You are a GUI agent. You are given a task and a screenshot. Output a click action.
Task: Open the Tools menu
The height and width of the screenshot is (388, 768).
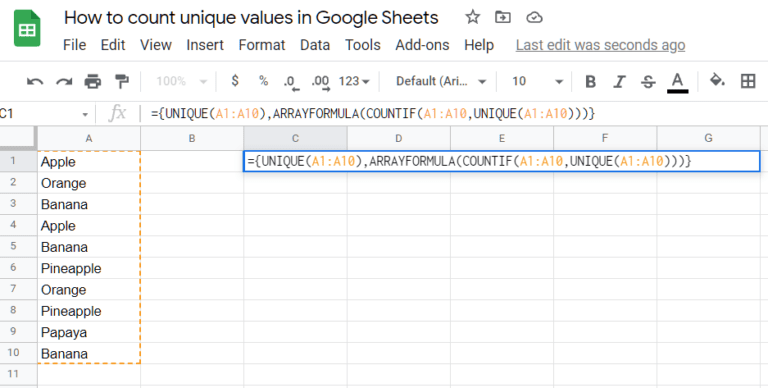point(362,45)
